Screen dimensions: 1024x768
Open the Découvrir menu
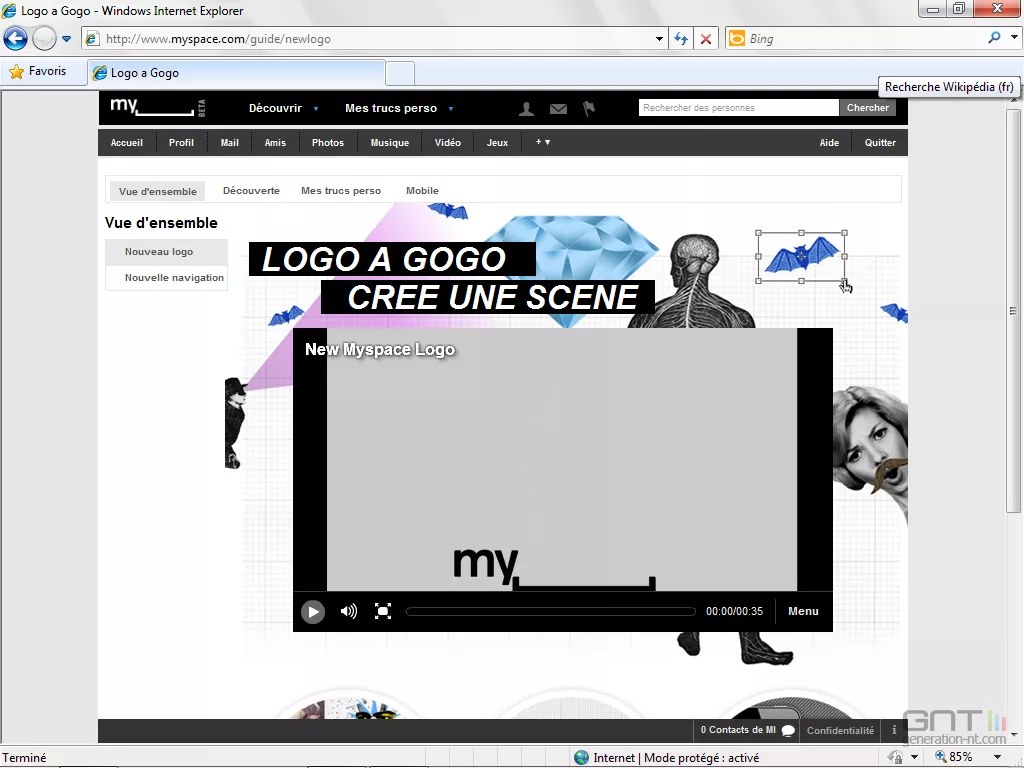[x=275, y=108]
